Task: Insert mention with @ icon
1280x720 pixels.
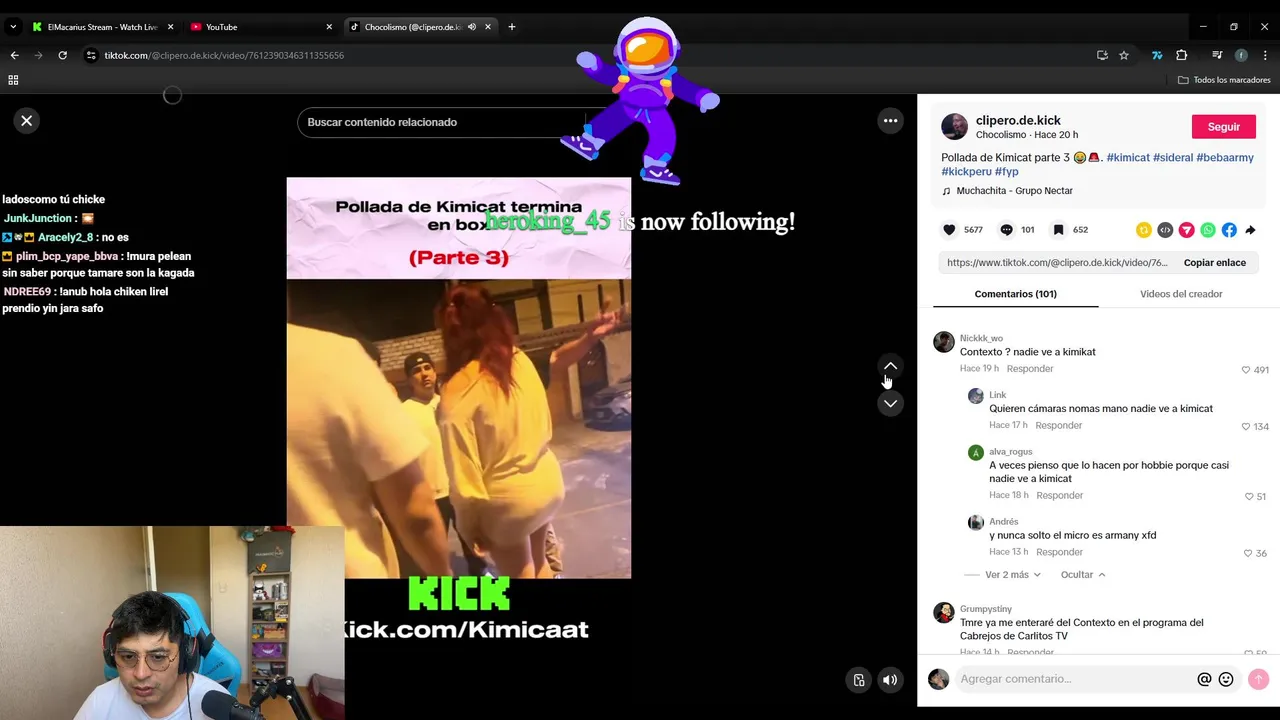Action: coord(1204,679)
